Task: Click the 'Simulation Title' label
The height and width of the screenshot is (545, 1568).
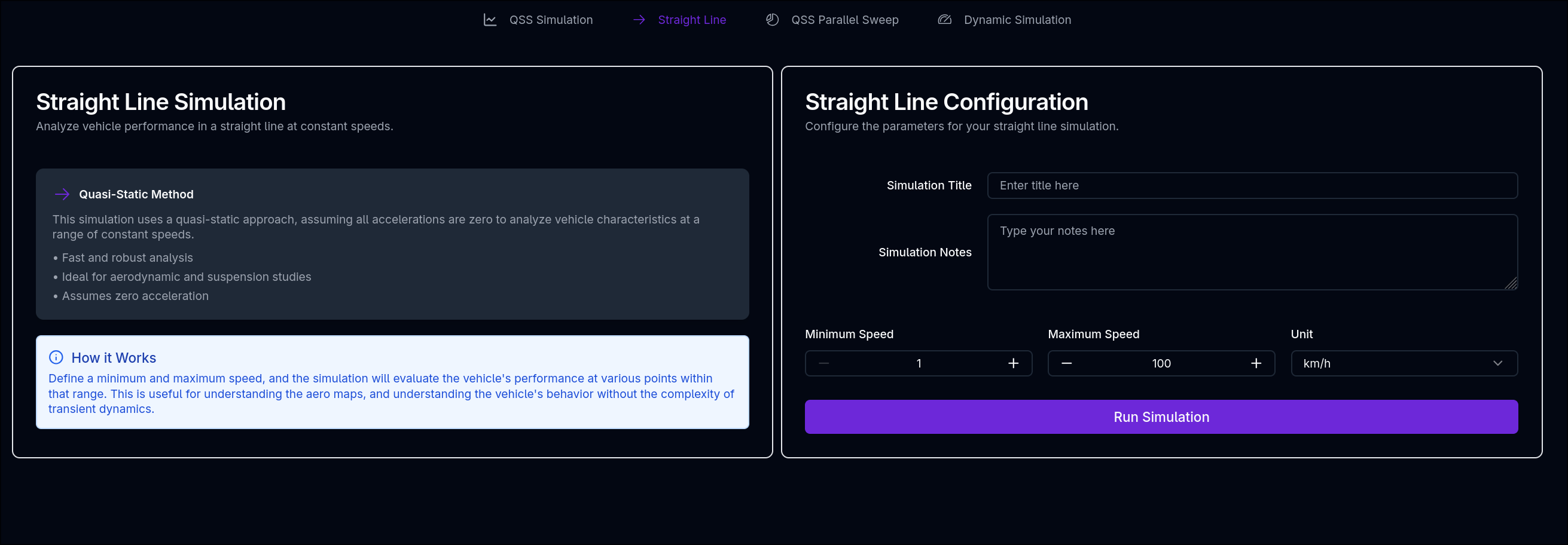Action: pos(929,185)
